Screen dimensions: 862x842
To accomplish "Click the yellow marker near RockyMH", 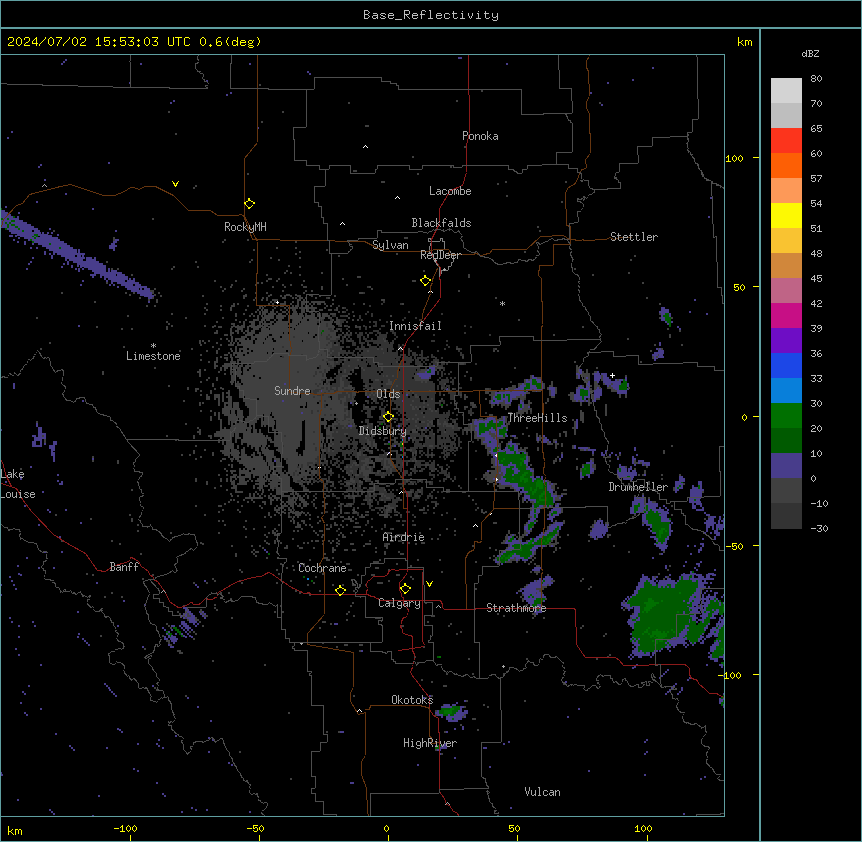I will [x=250, y=204].
